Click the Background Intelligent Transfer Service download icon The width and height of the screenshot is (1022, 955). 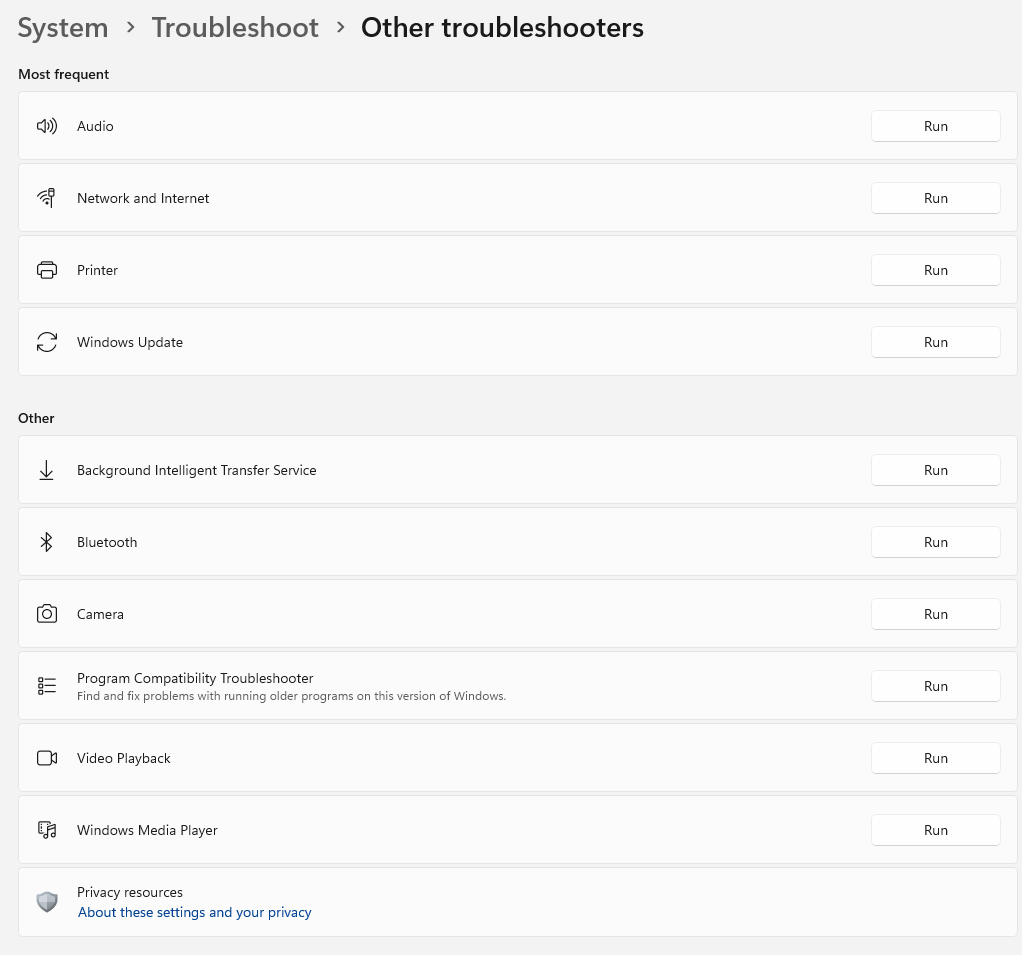click(46, 470)
